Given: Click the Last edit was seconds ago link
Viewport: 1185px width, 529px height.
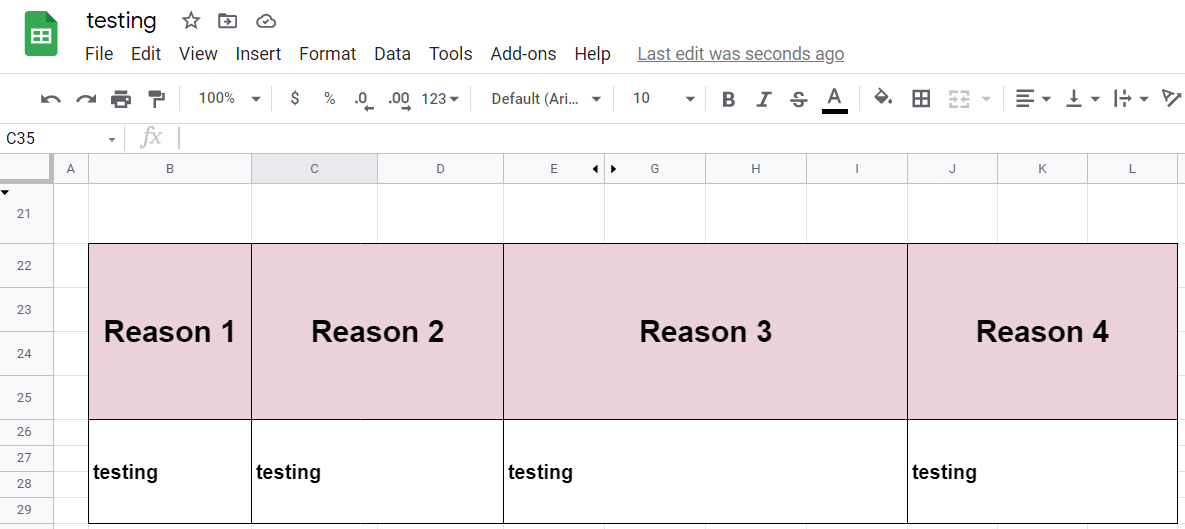Looking at the screenshot, I should [x=741, y=54].
